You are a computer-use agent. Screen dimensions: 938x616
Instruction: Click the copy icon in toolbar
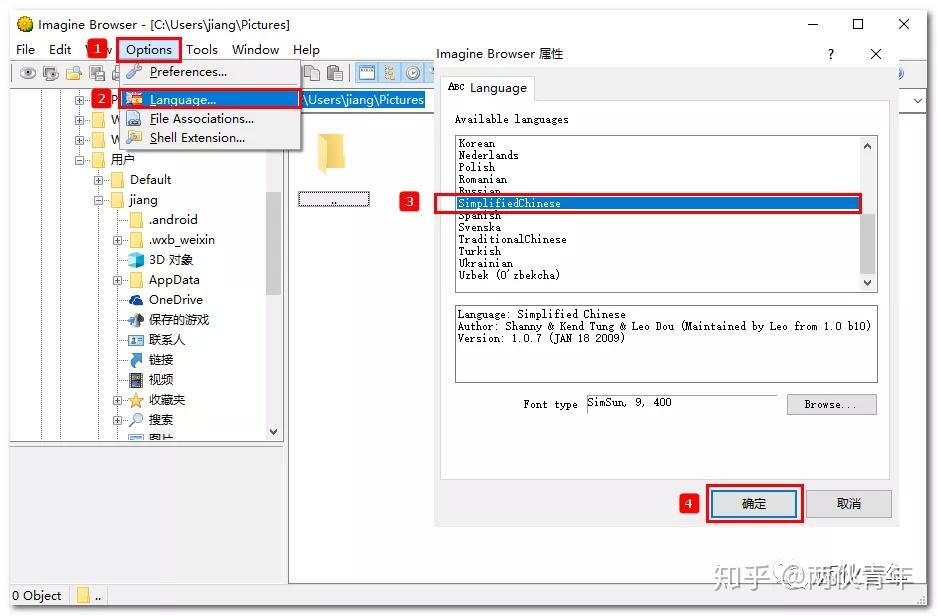pyautogui.click(x=312, y=73)
